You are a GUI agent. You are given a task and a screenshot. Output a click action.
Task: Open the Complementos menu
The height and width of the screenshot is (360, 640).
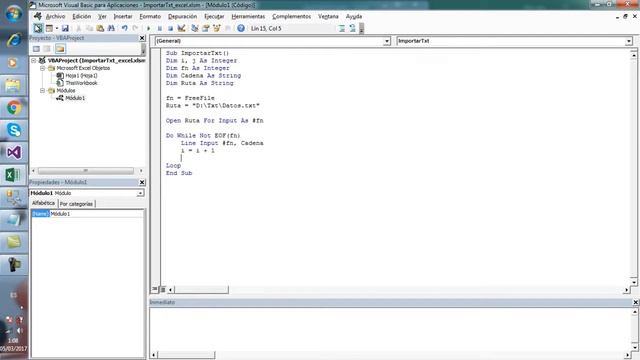click(x=291, y=16)
